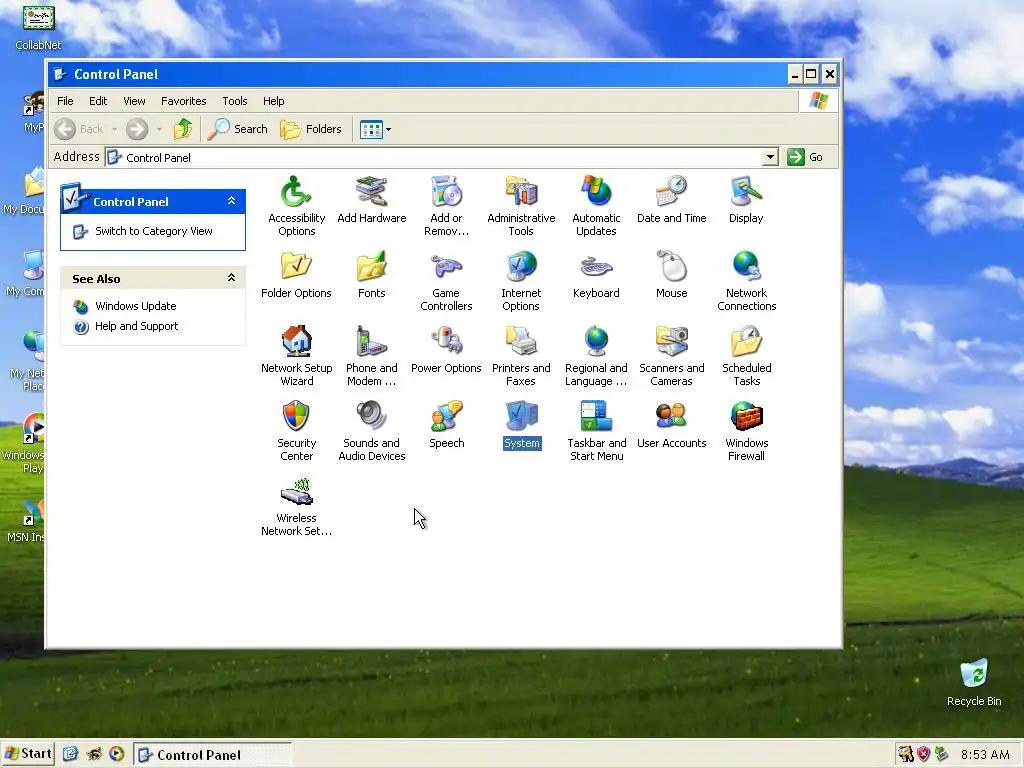Open the Edit menu
Image resolution: width=1024 pixels, height=768 pixels.
[98, 101]
